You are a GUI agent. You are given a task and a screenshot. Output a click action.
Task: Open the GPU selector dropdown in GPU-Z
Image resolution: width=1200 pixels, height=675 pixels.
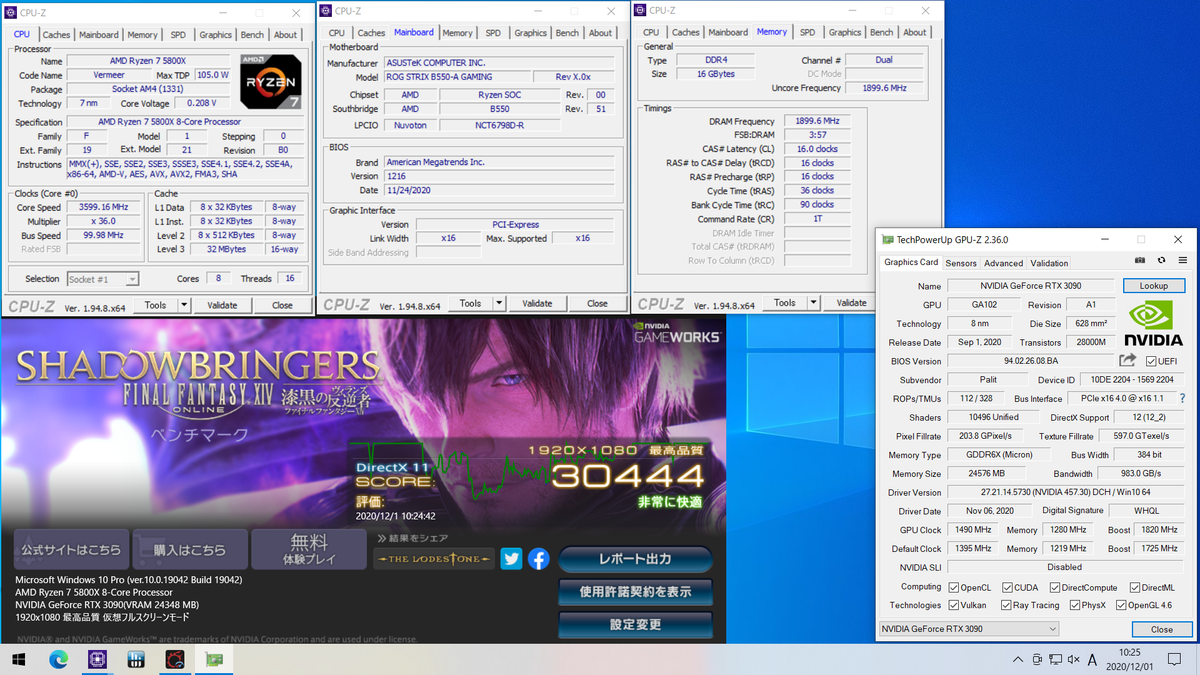(967, 629)
